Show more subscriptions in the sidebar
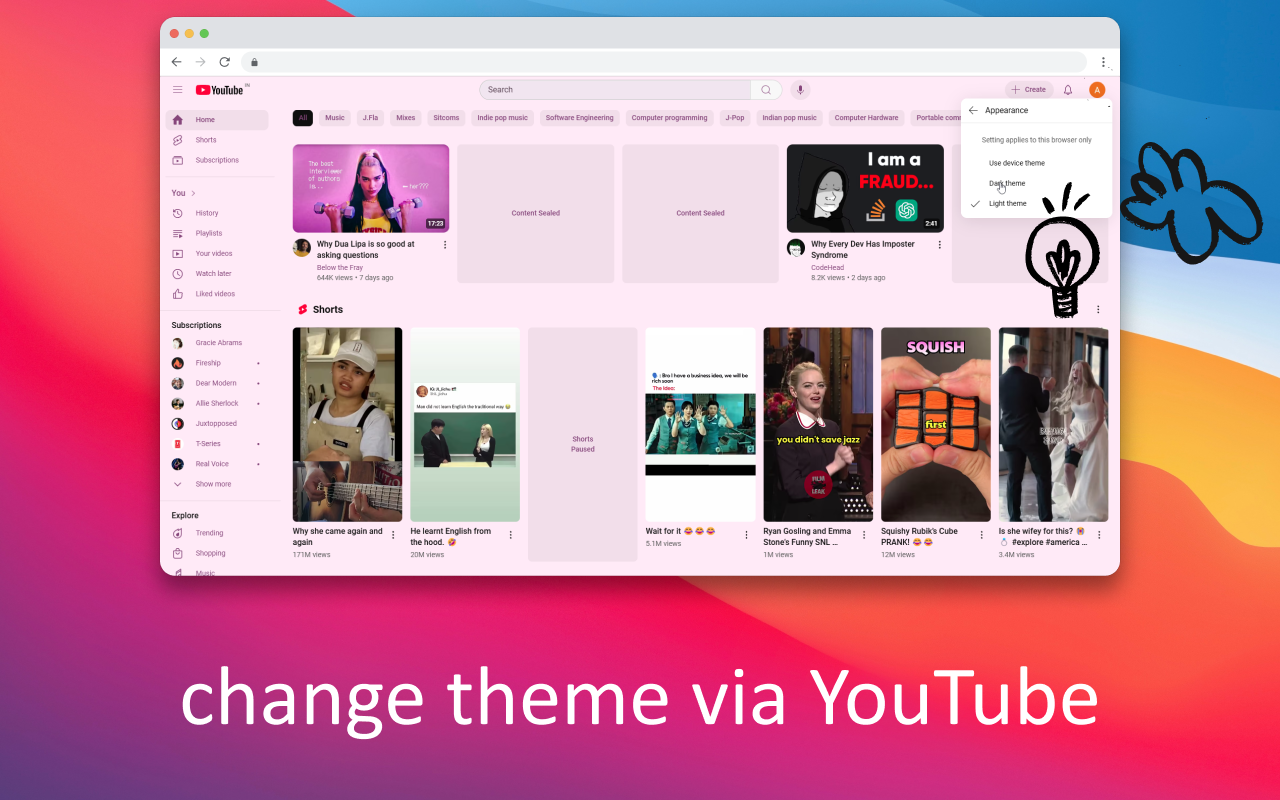 213,484
